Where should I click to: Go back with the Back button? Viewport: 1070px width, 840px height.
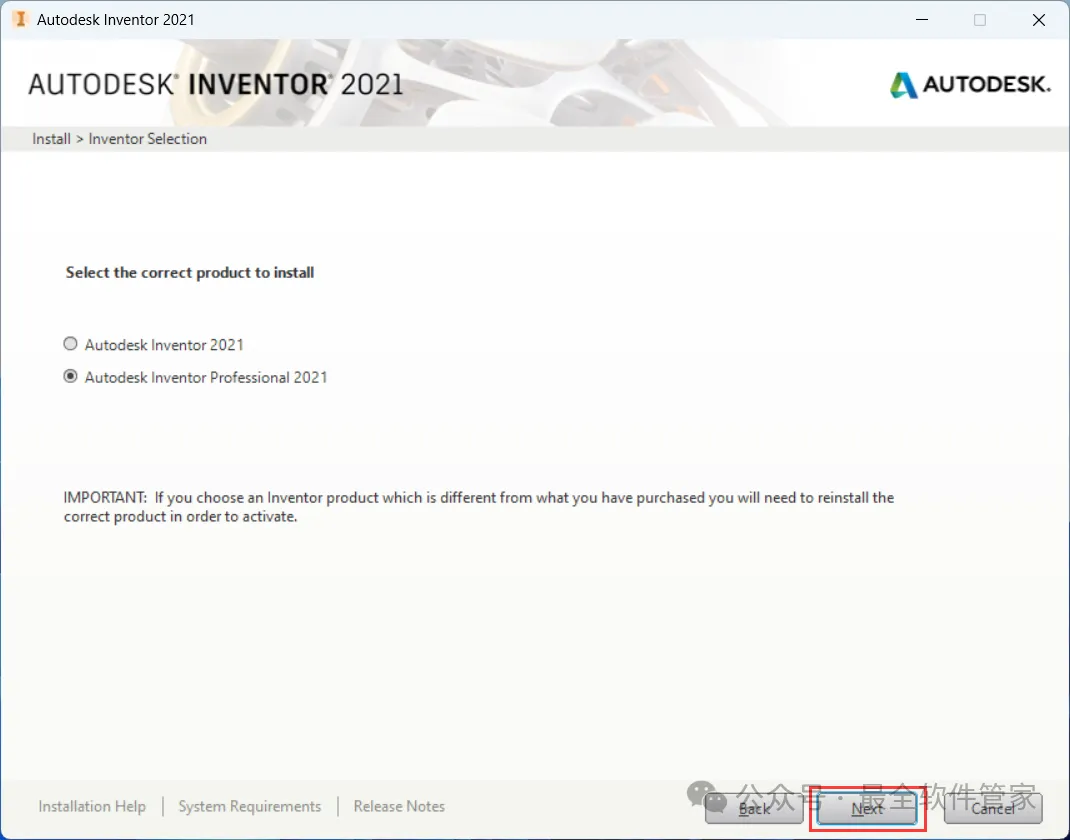click(754, 809)
